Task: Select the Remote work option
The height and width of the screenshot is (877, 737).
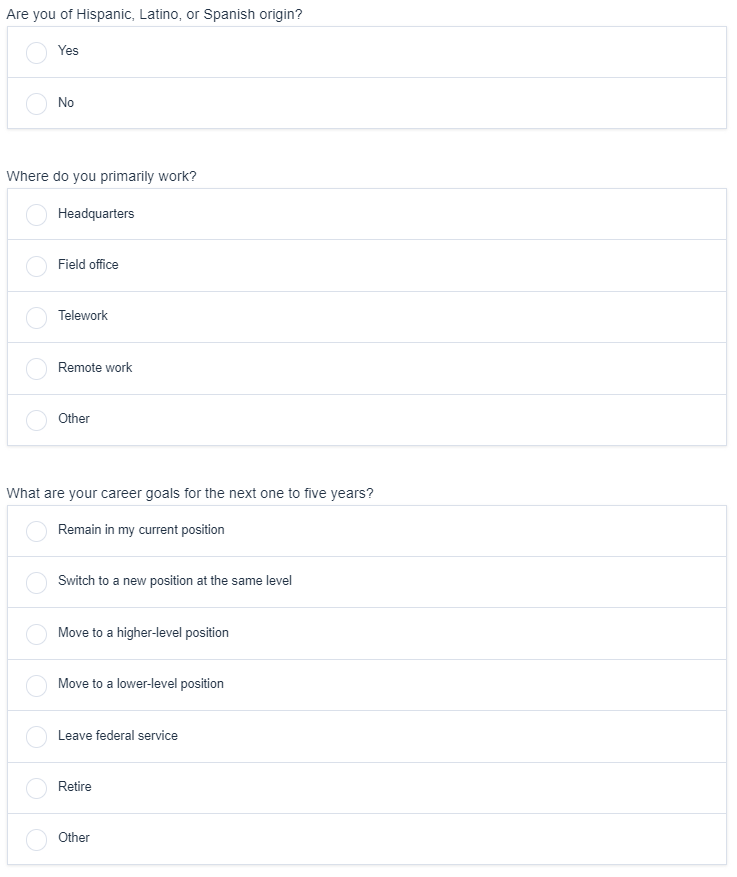Action: pyautogui.click(x=37, y=369)
